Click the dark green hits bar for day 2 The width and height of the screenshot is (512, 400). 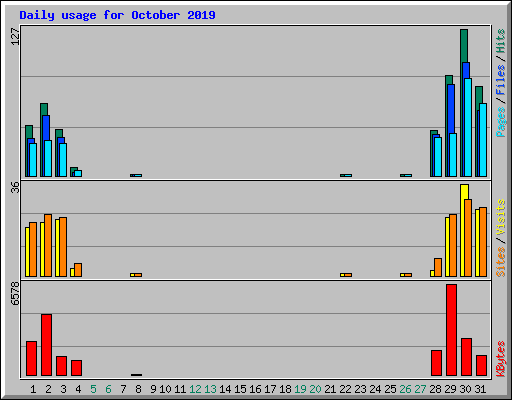coord(44,109)
